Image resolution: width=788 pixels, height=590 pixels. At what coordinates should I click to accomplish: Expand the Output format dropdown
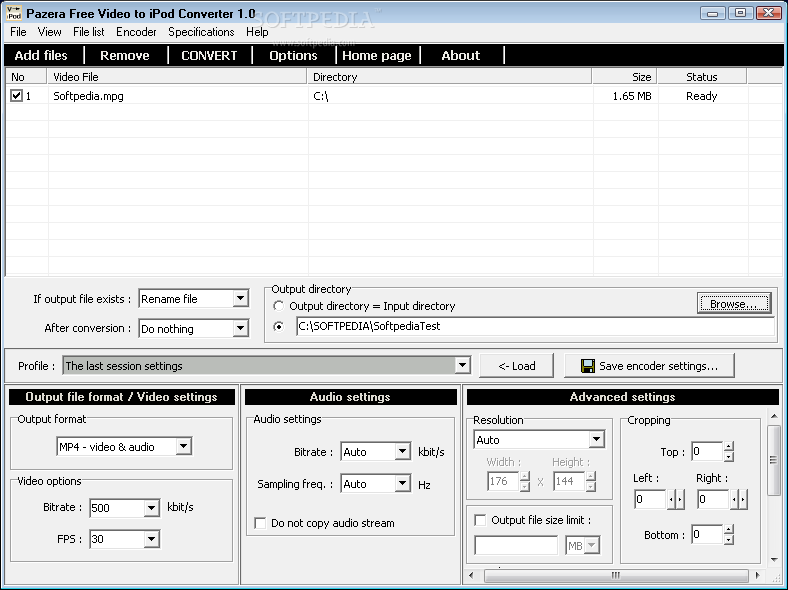[x=184, y=446]
